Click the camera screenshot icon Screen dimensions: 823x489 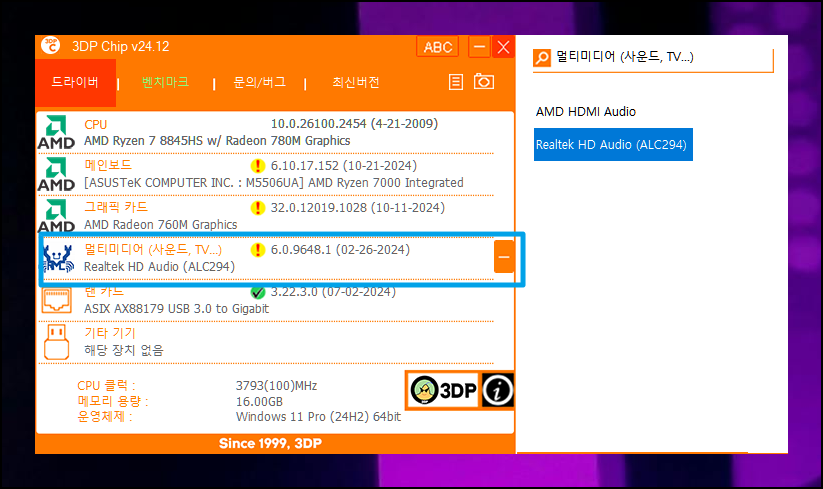[484, 81]
